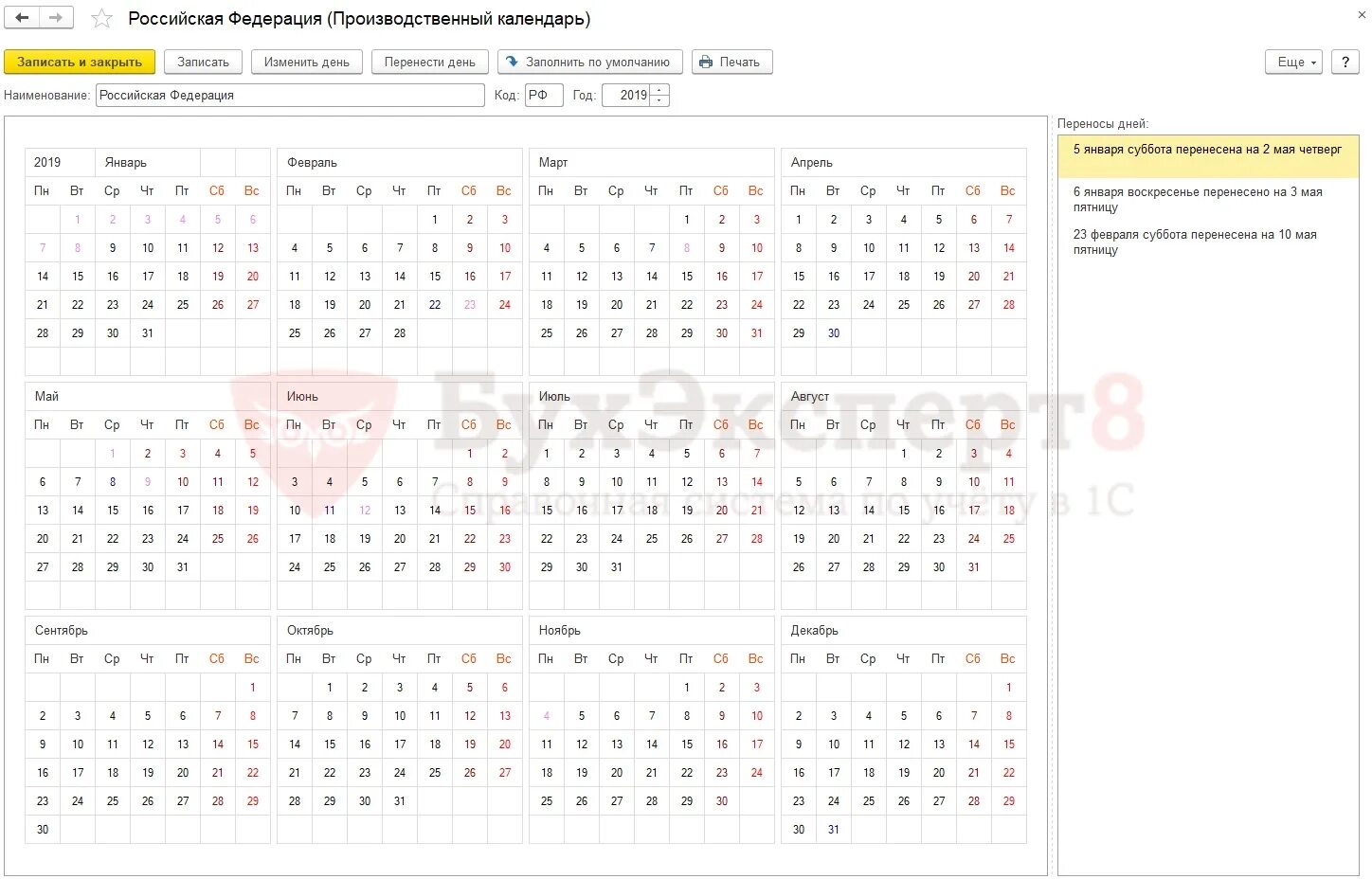Add calendar to favorites star
This screenshot has width=1372, height=879.
point(101,19)
